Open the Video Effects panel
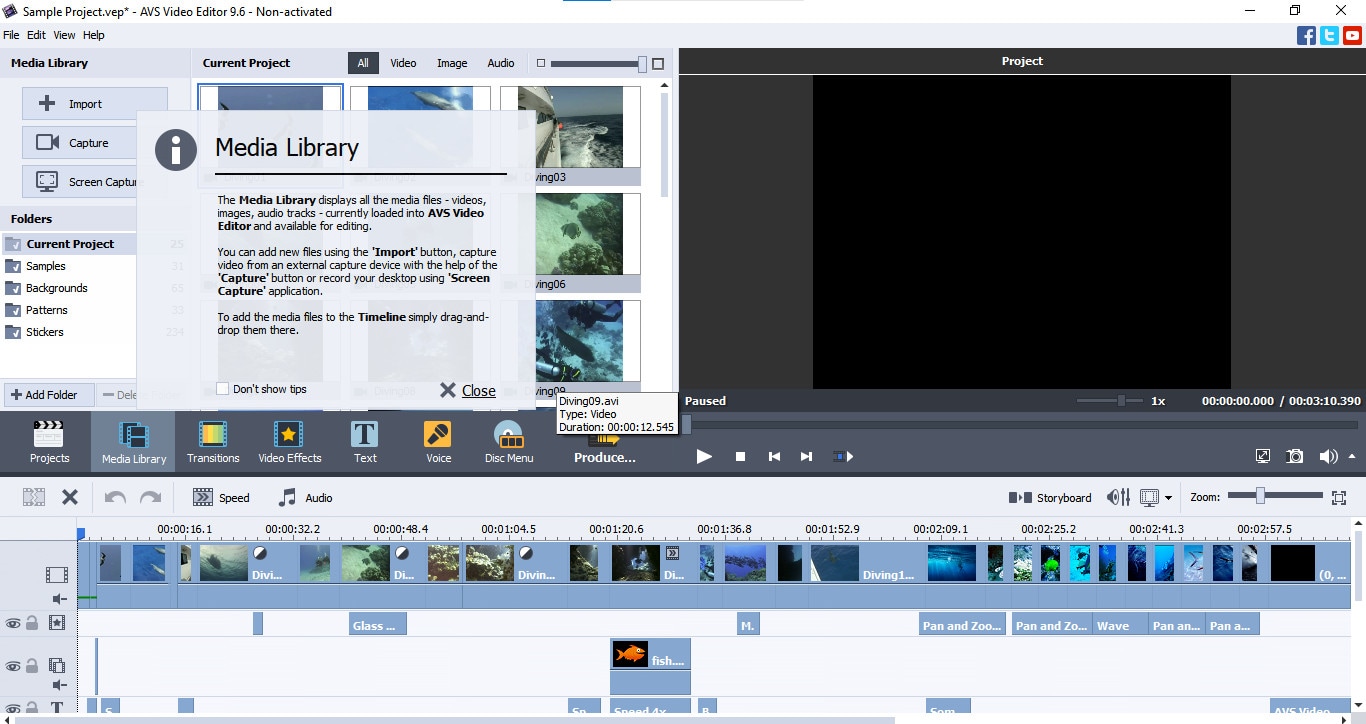 [290, 442]
